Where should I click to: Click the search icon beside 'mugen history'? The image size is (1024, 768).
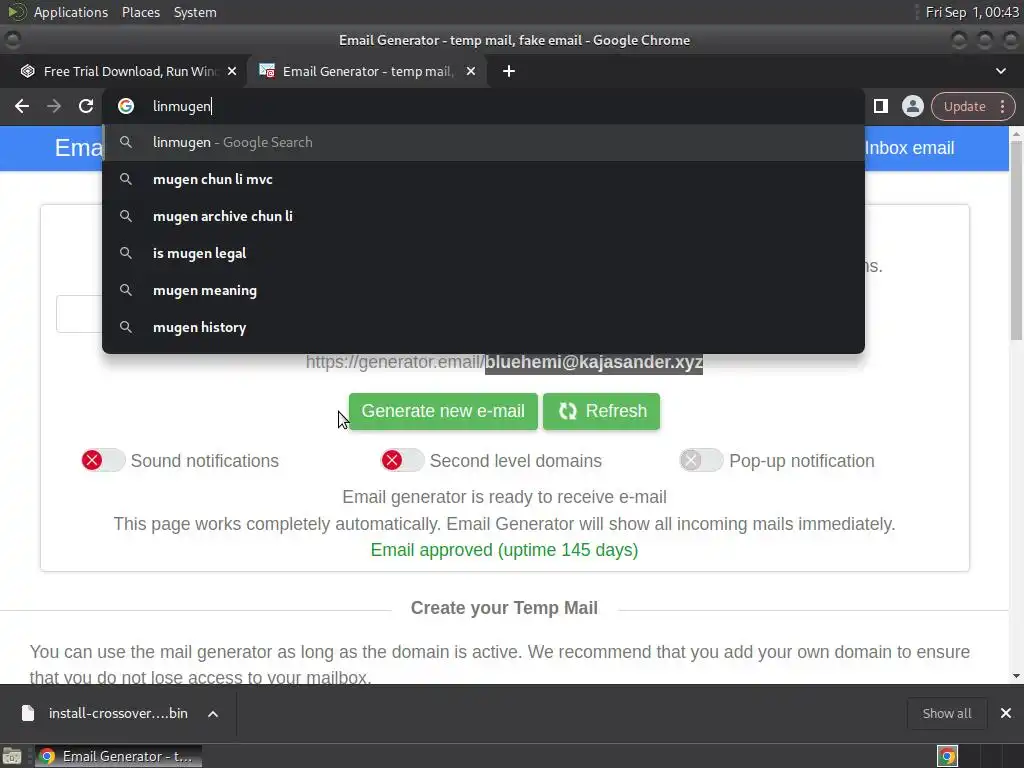point(126,327)
